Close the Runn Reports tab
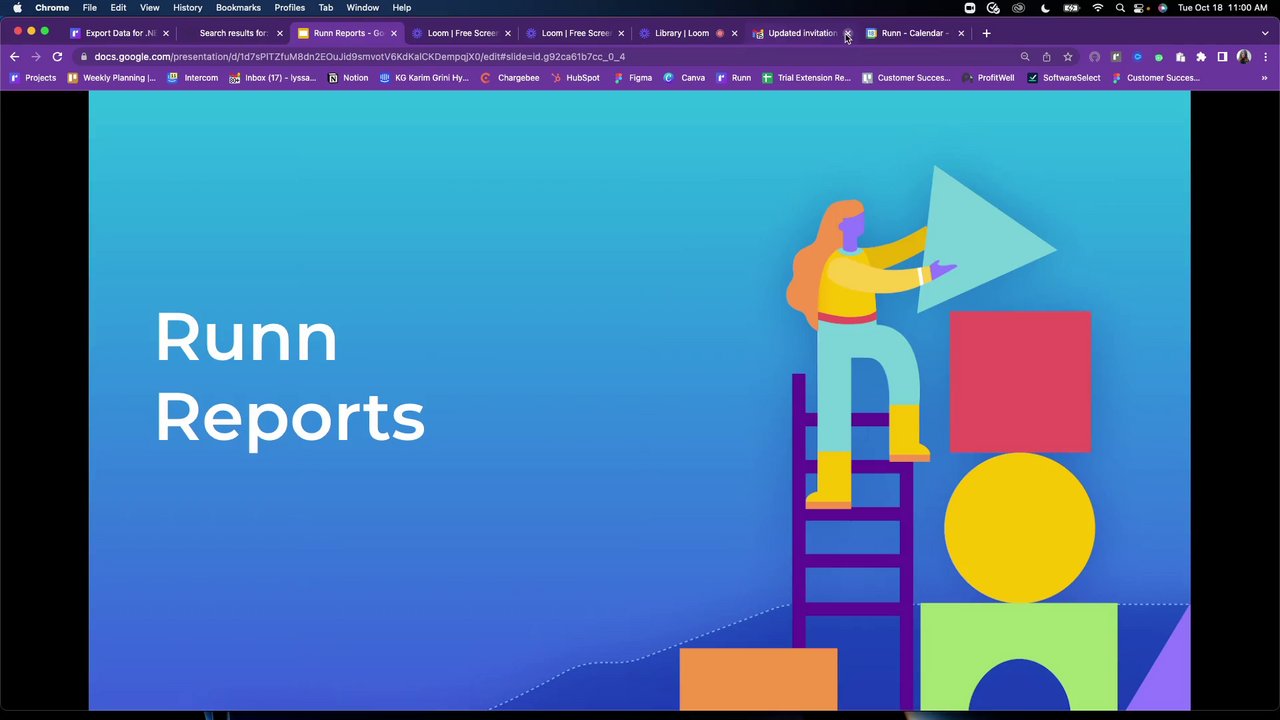This screenshot has width=1280, height=720. (x=393, y=33)
